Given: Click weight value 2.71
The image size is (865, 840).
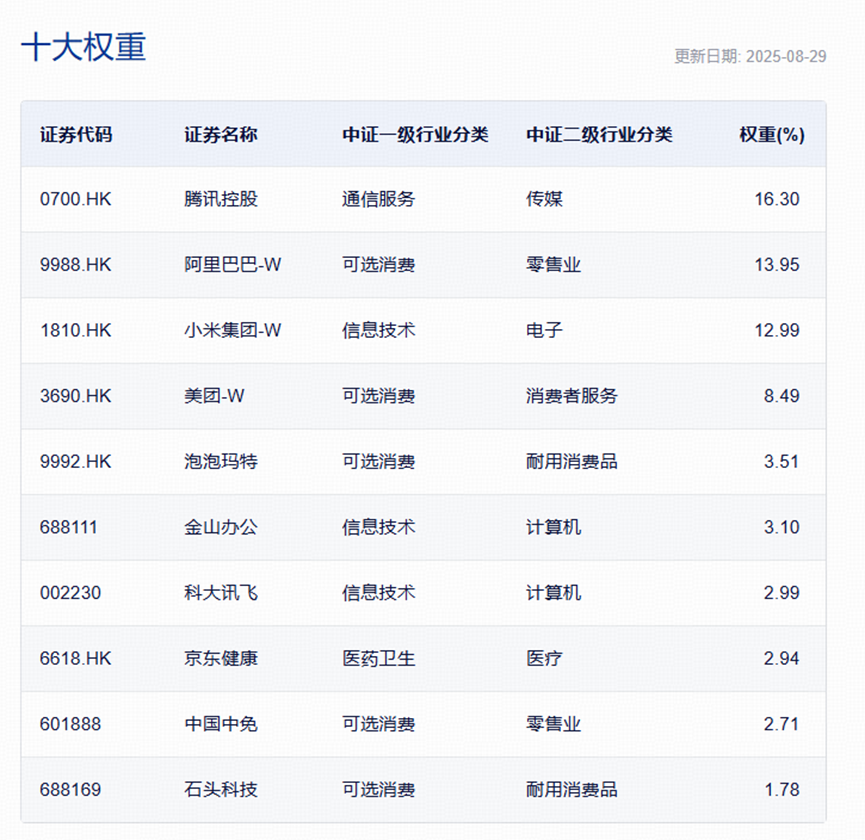Looking at the screenshot, I should (x=781, y=724).
